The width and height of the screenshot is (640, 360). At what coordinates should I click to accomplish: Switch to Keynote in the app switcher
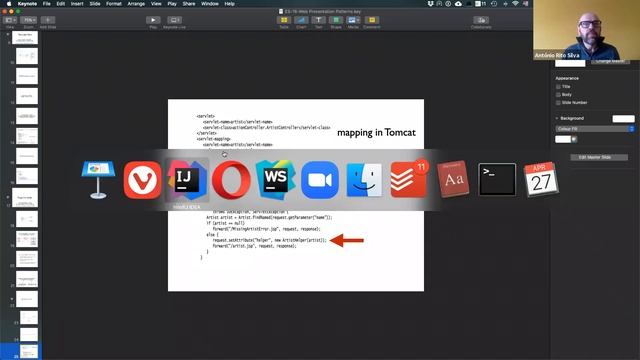tap(98, 180)
